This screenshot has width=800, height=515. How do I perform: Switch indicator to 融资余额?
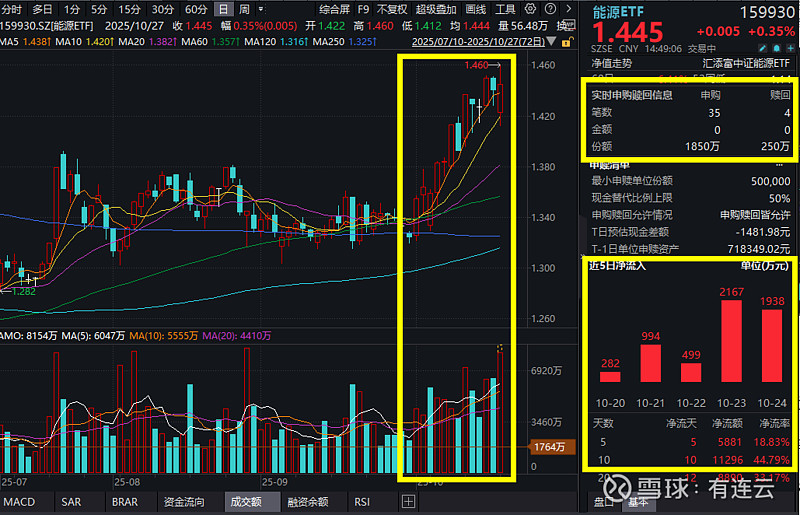[308, 502]
